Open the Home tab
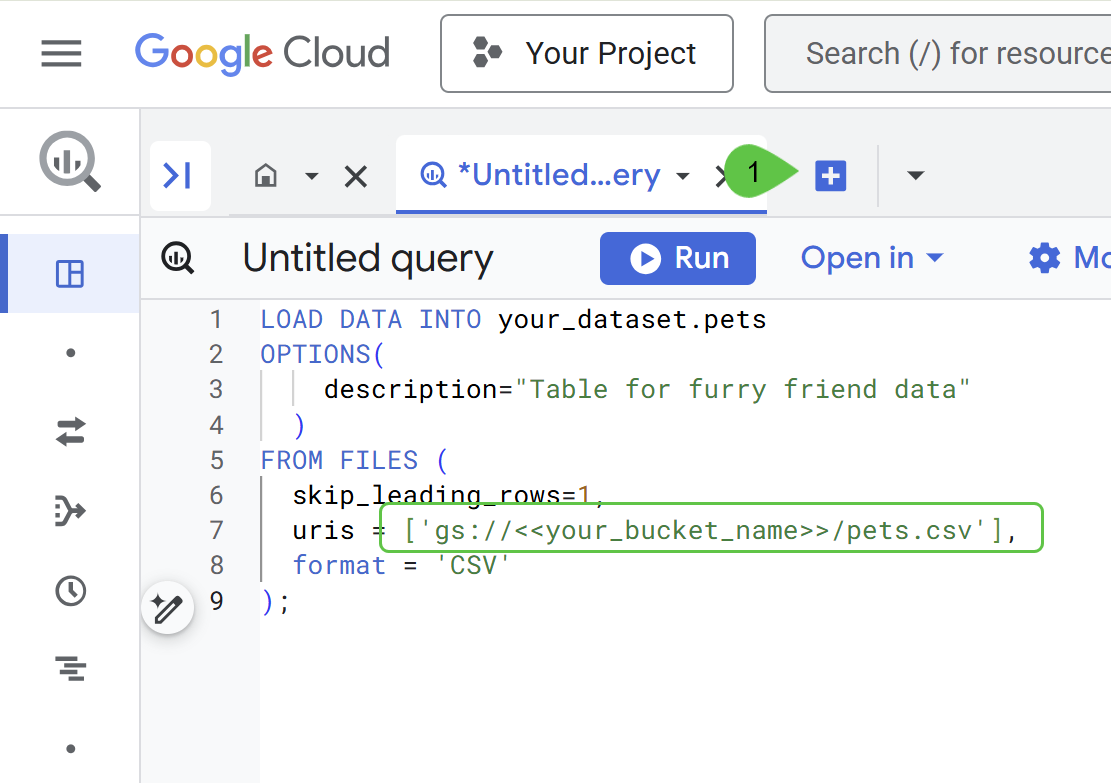 [266, 175]
